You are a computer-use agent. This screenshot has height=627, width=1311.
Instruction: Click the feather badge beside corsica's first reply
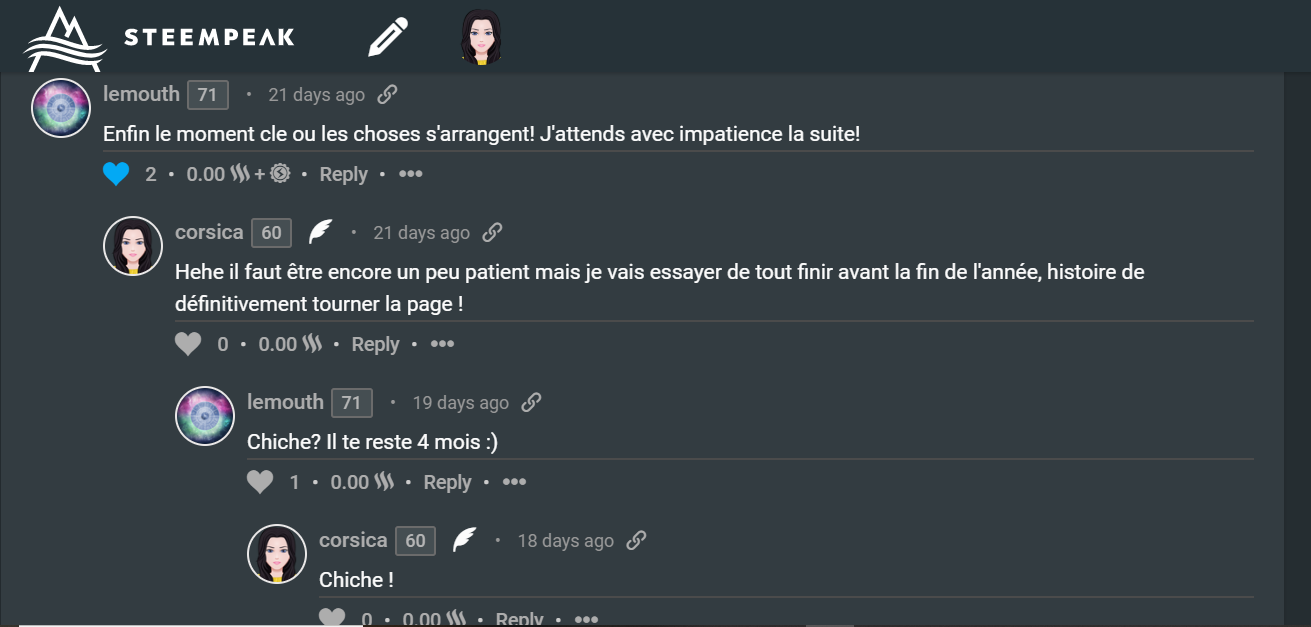(320, 232)
